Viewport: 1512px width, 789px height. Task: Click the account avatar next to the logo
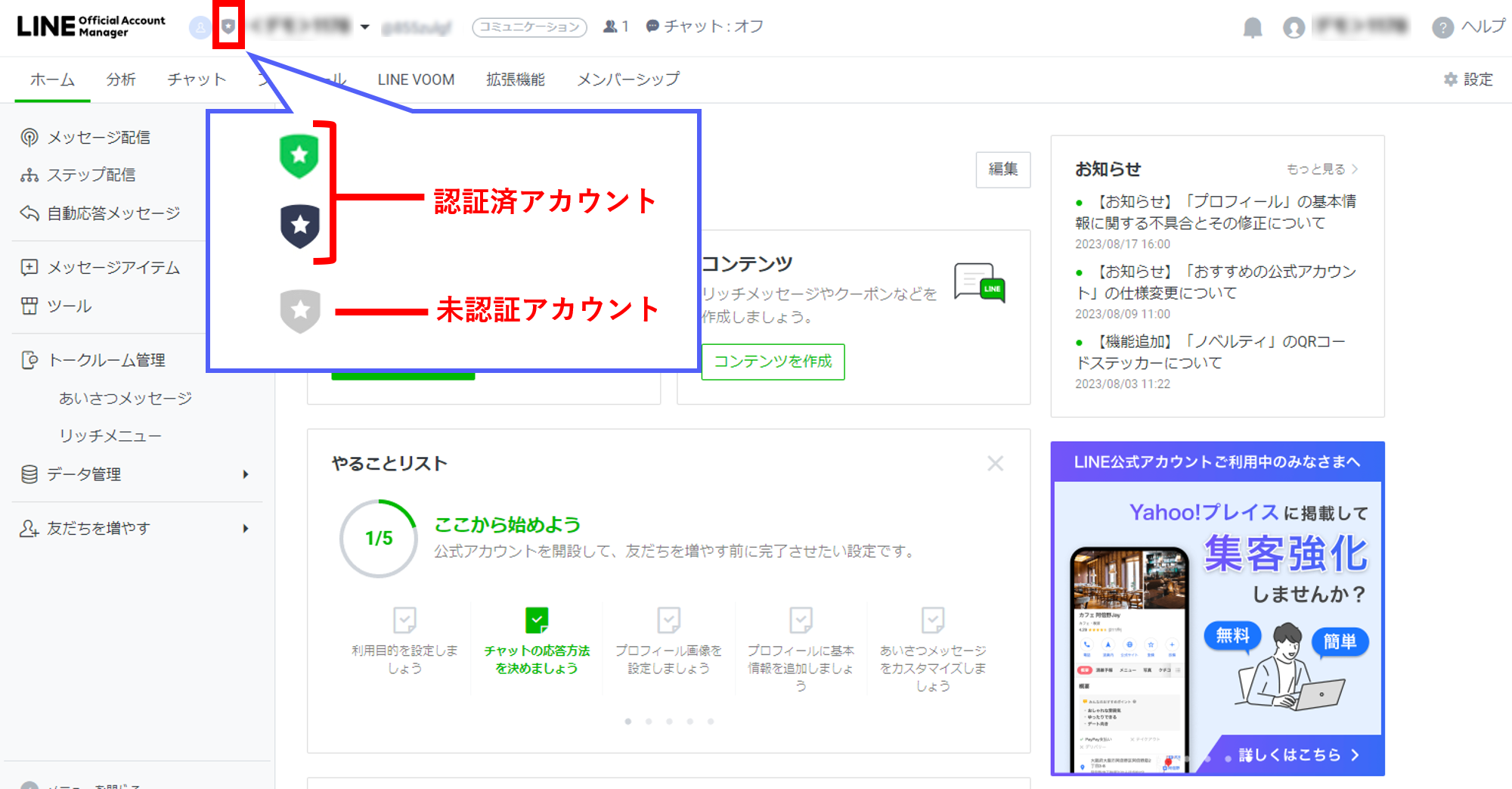(x=200, y=28)
